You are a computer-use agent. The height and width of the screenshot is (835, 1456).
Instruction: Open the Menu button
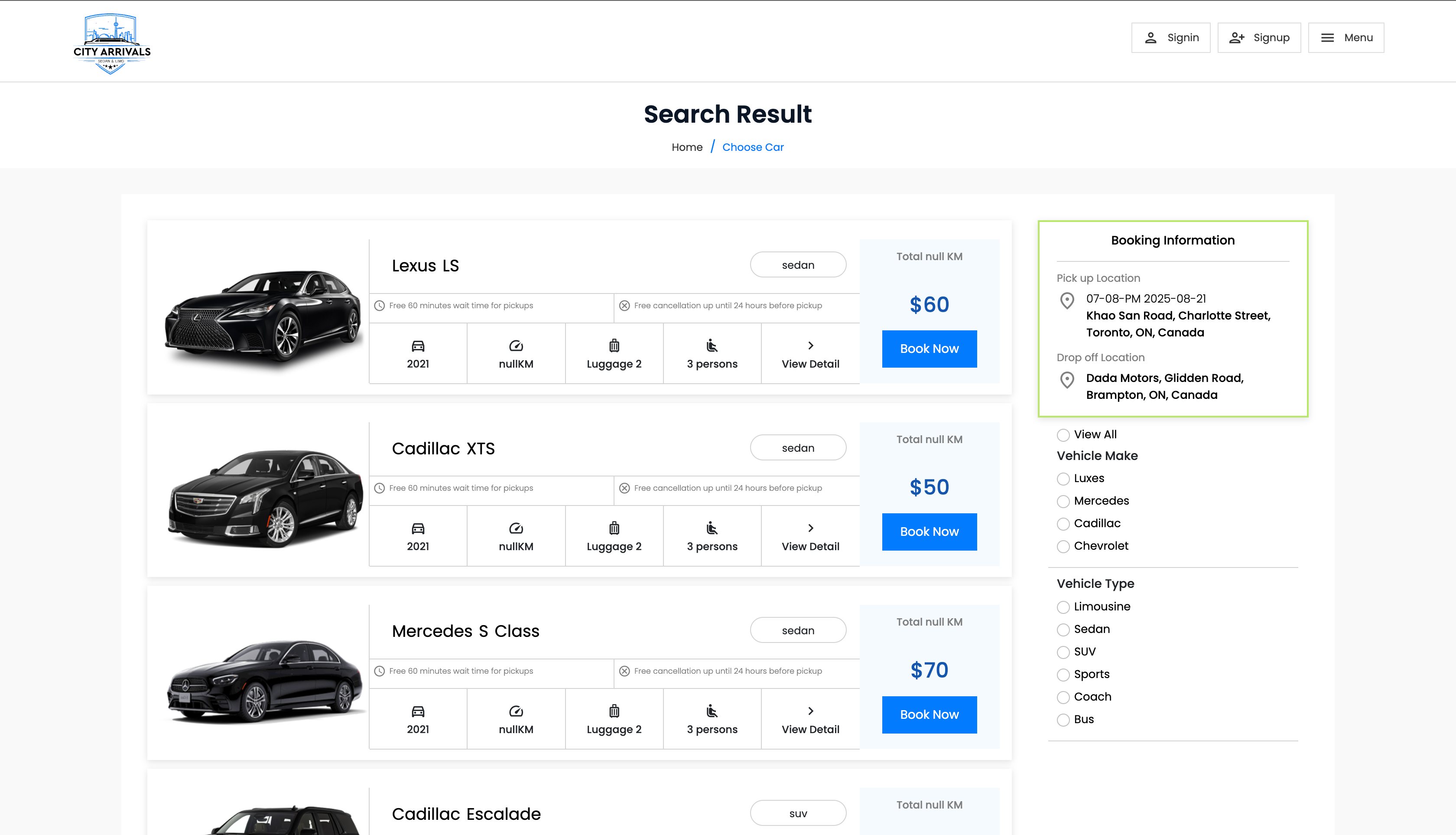tap(1346, 38)
